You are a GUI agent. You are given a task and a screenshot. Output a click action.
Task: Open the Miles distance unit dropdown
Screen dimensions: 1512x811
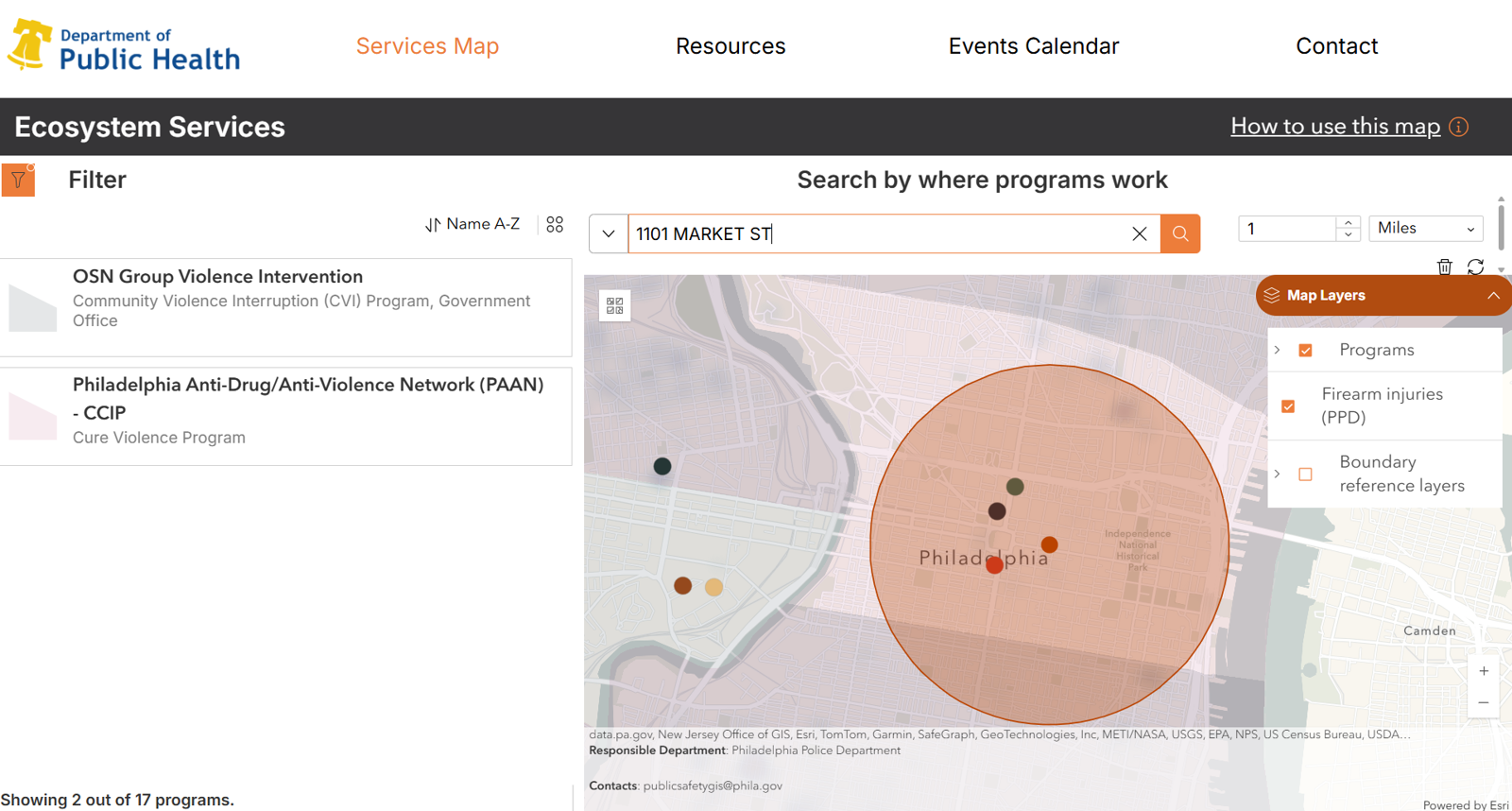(x=1425, y=229)
